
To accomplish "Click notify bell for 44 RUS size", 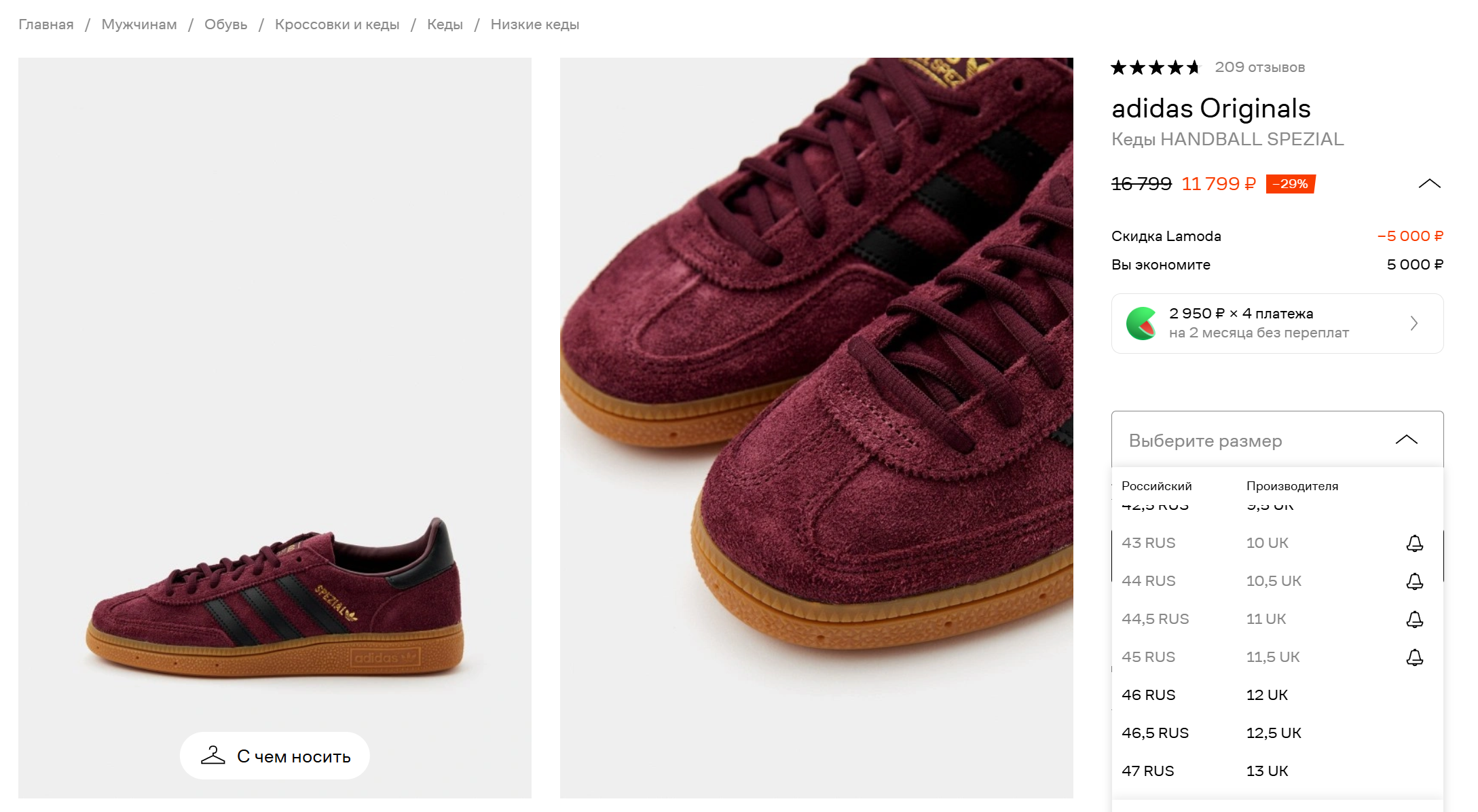I will pos(1414,581).
